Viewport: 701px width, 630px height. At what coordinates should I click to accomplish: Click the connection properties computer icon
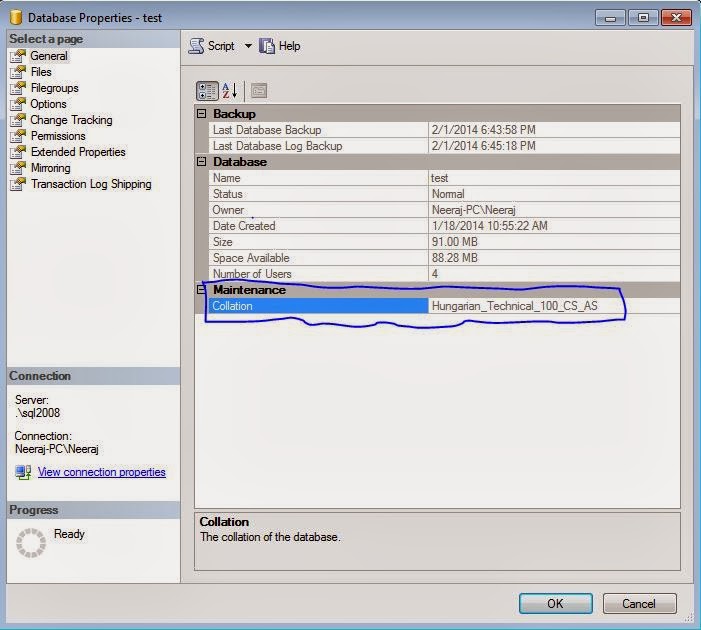(x=23, y=472)
